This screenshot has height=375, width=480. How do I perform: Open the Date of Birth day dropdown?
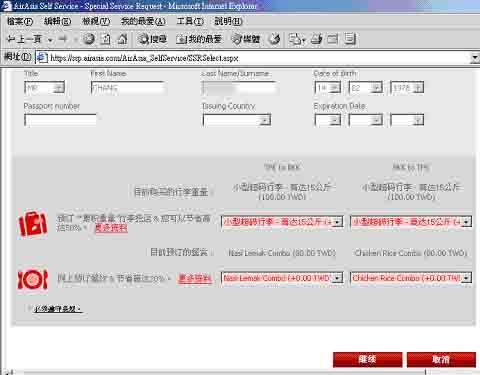(x=328, y=88)
